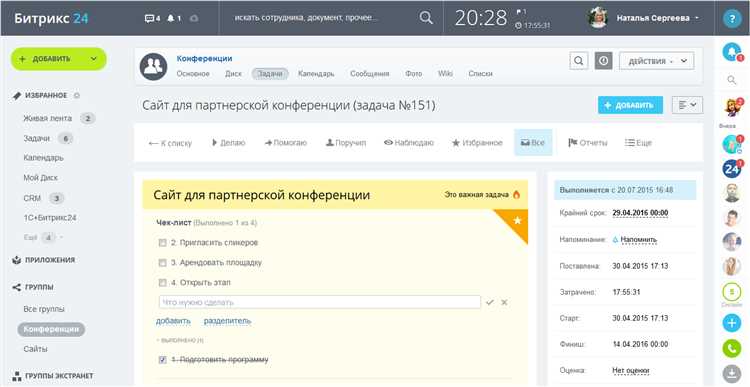Cancel new checklist item X icon

pos(504,302)
